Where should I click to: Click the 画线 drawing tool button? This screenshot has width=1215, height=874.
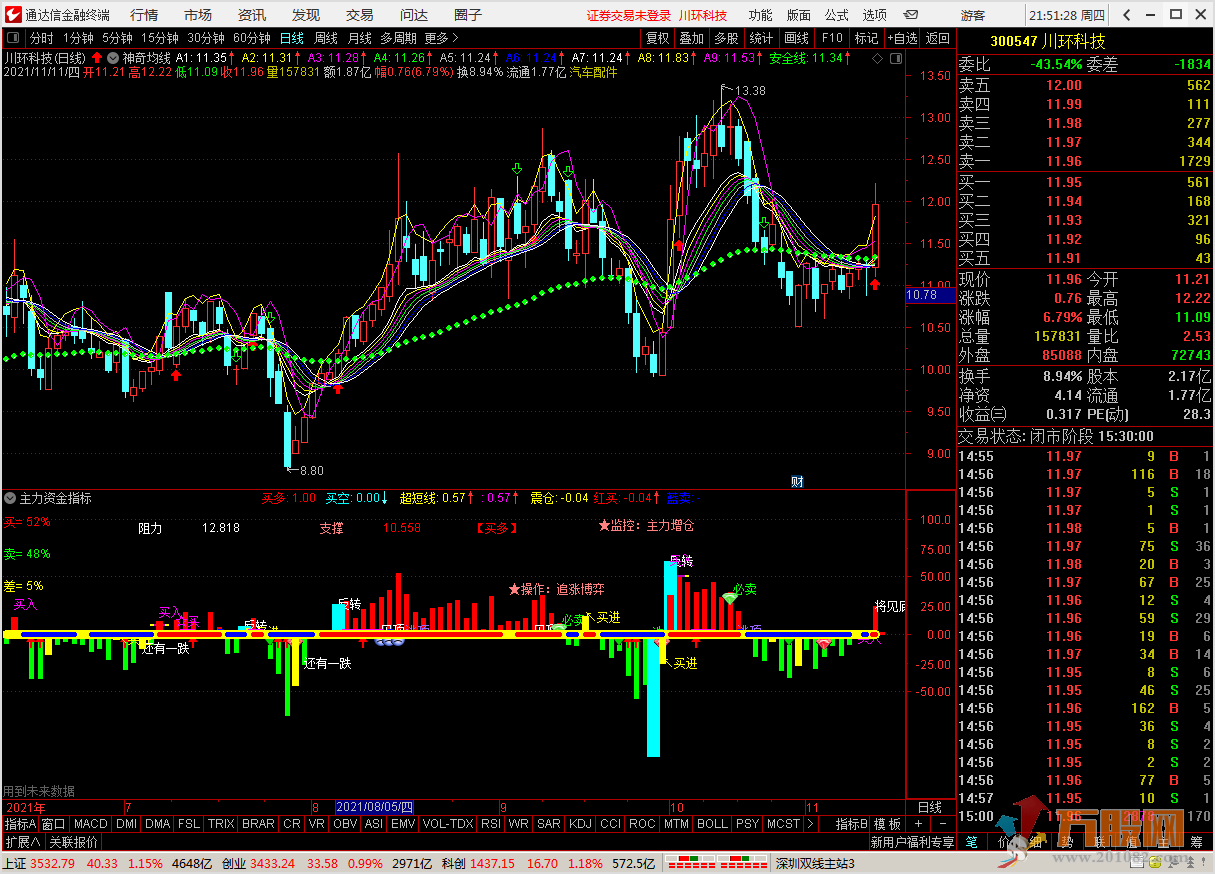tap(797, 38)
